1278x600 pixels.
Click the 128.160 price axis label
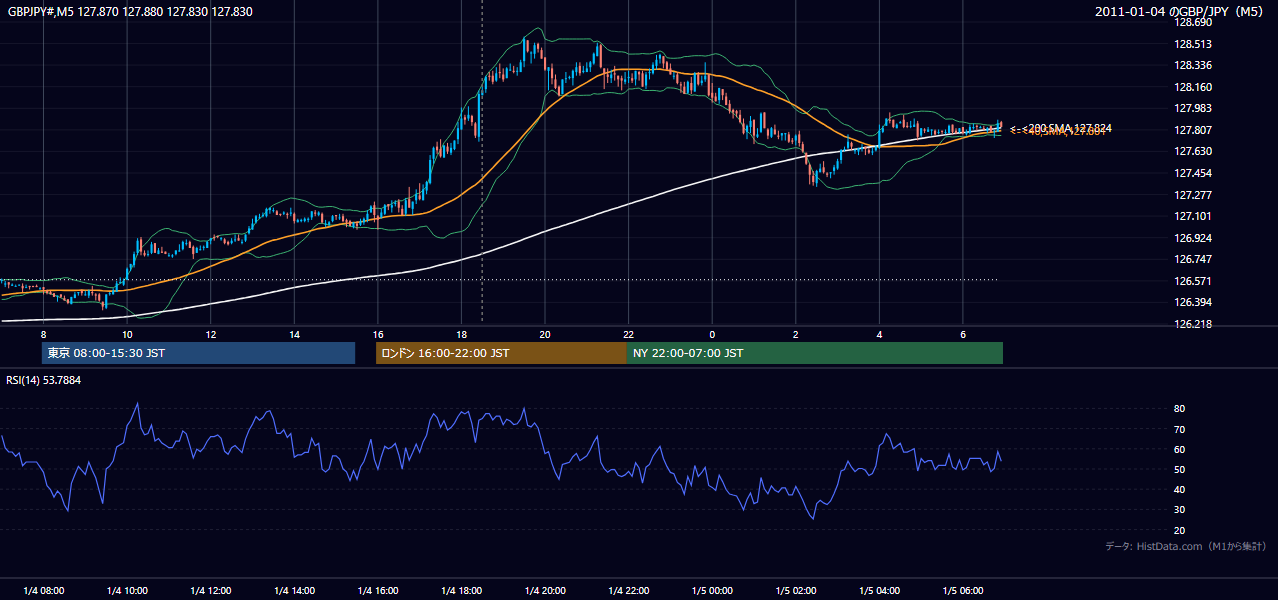click(1194, 87)
